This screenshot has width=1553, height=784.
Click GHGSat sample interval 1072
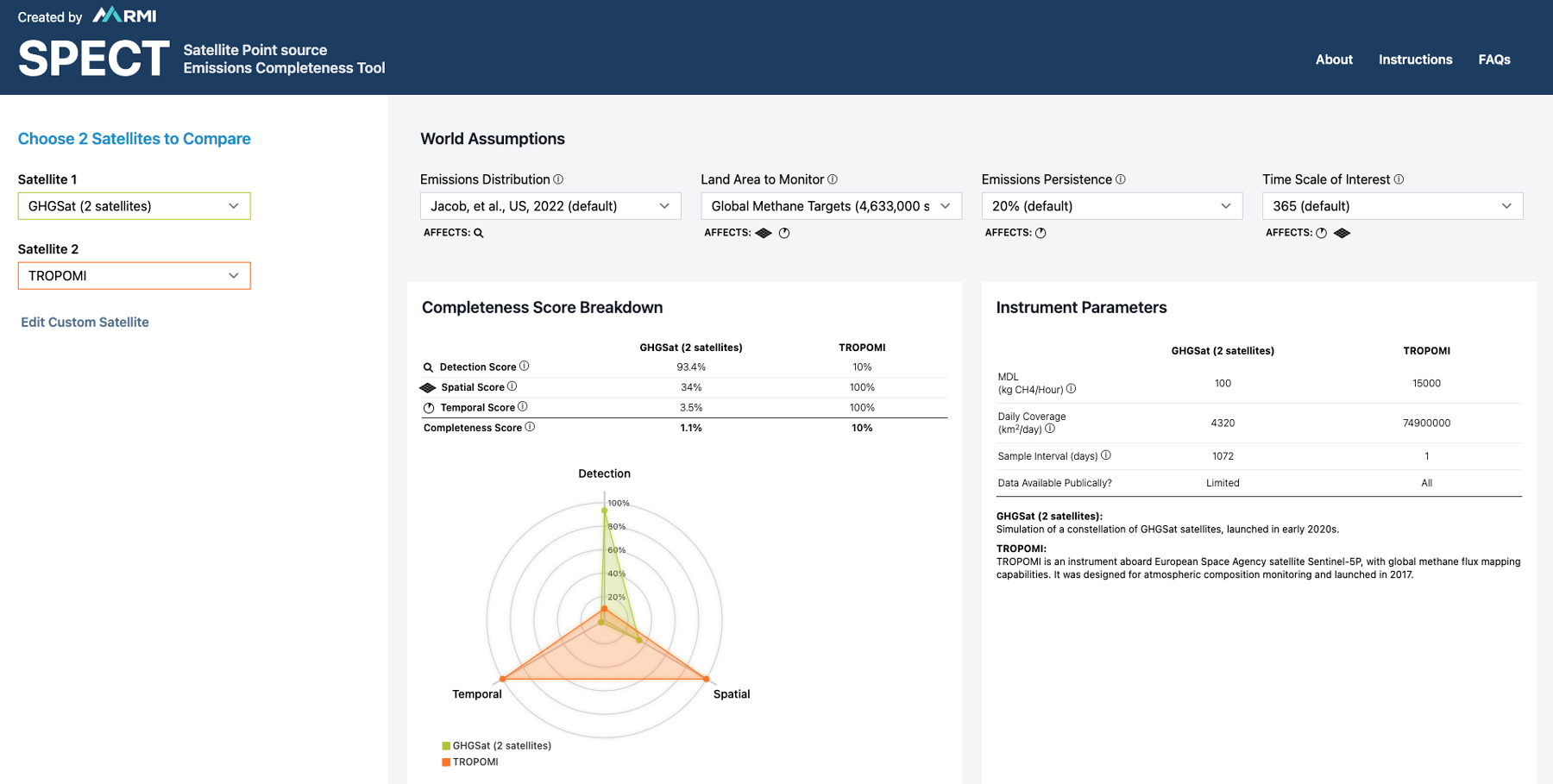[1223, 456]
